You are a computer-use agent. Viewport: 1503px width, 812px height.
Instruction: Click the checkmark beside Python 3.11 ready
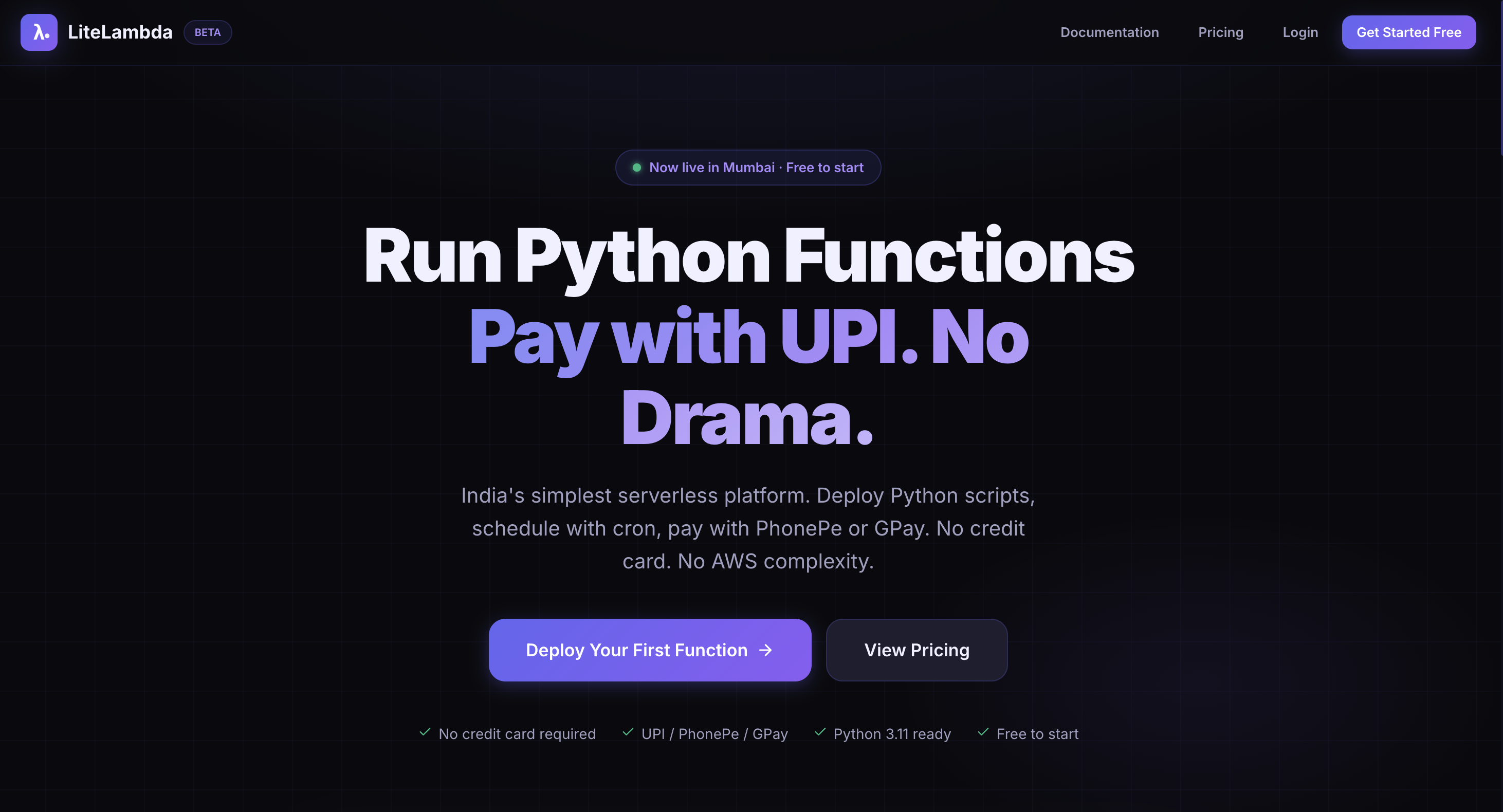click(820, 732)
